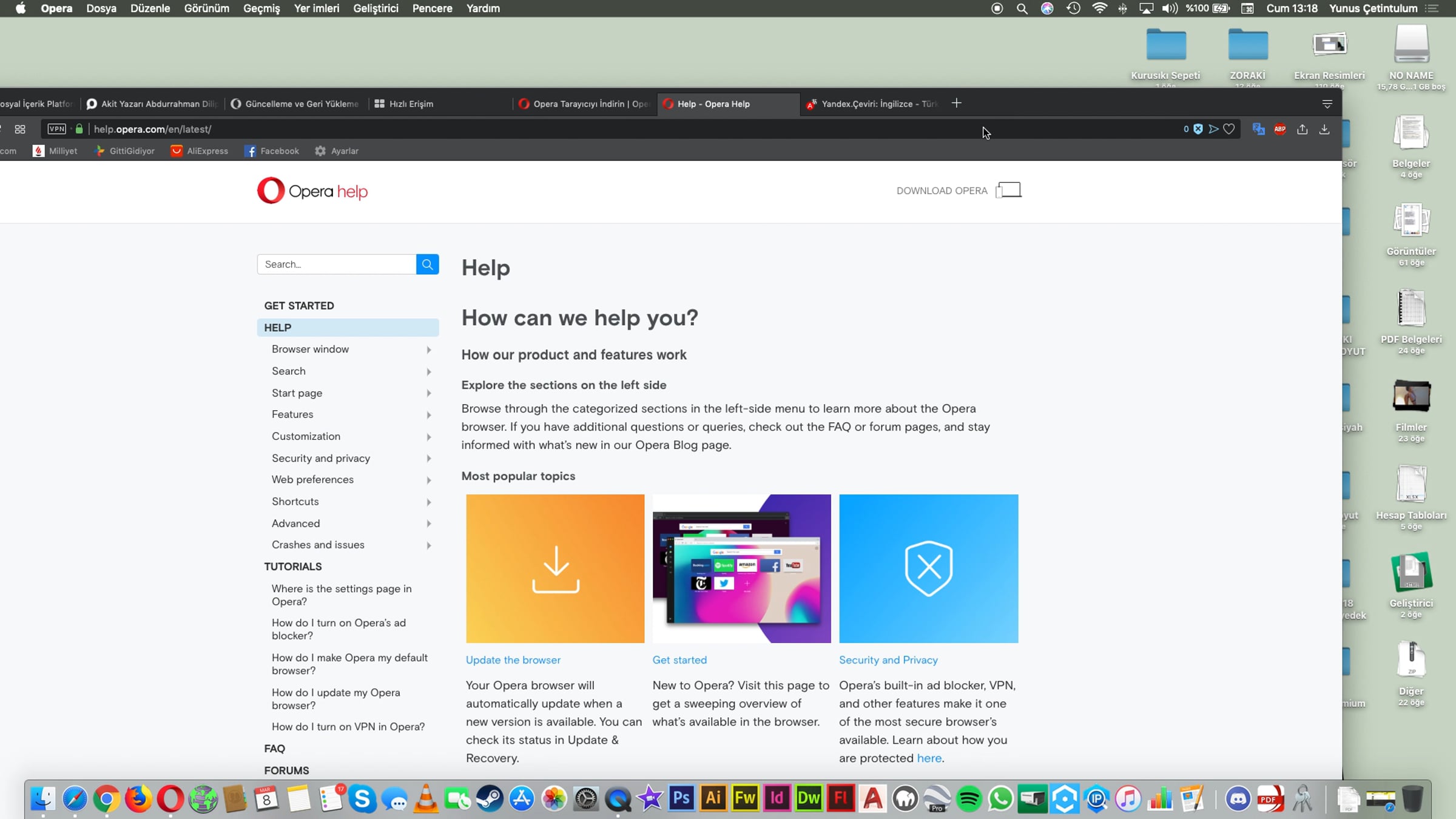Click the Update the browser link

coord(513,659)
